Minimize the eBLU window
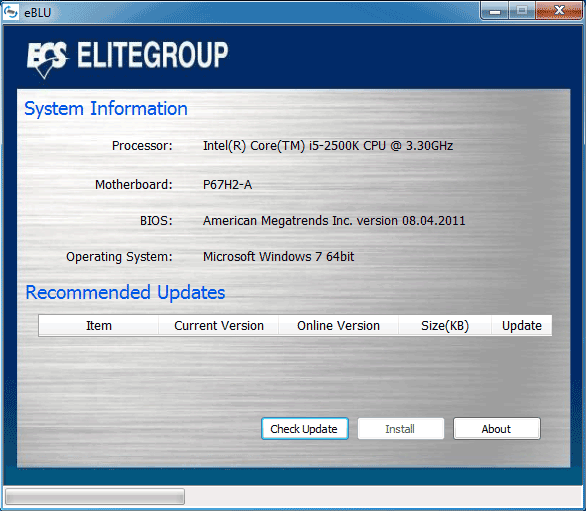The width and height of the screenshot is (586, 511). (494, 11)
